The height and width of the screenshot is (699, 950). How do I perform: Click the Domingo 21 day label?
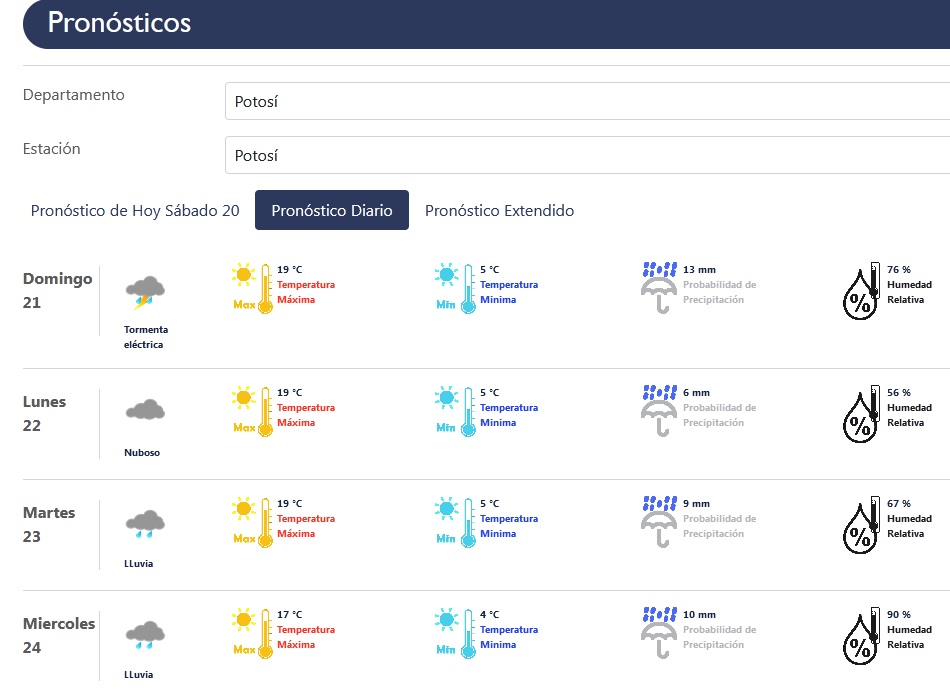pyautogui.click(x=57, y=290)
